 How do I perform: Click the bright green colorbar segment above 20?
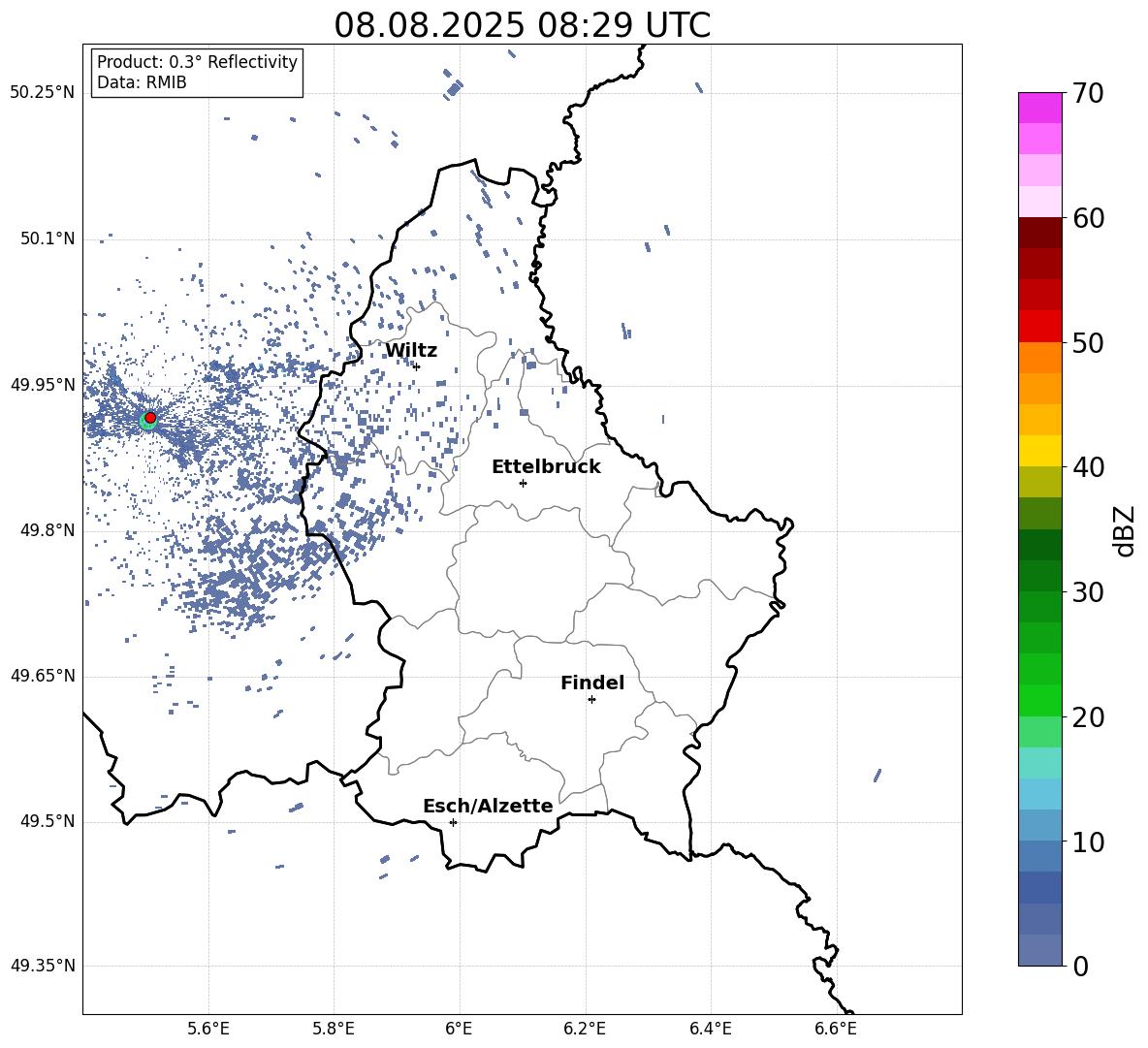(x=1040, y=700)
